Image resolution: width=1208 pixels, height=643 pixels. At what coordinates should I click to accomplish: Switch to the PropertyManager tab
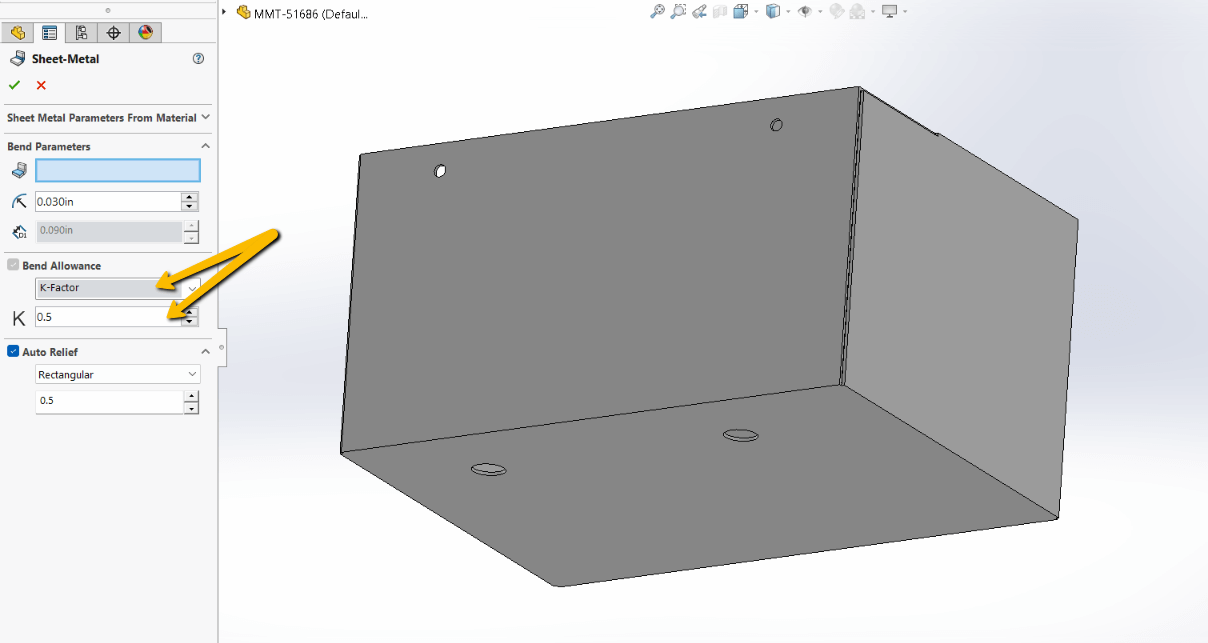coord(50,32)
